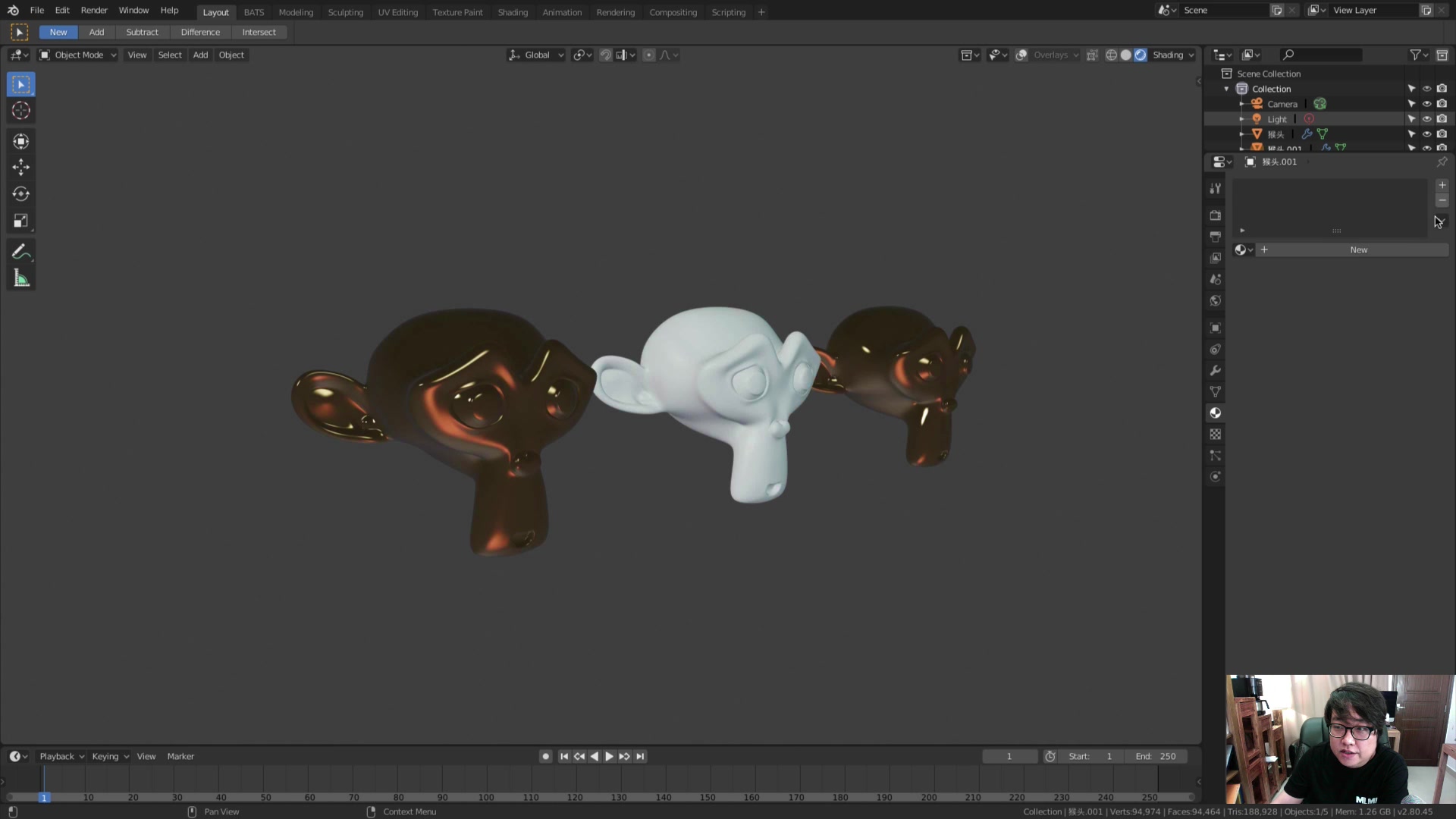Open the transform orientation Global dropdown
1456x819 pixels.
pos(536,55)
